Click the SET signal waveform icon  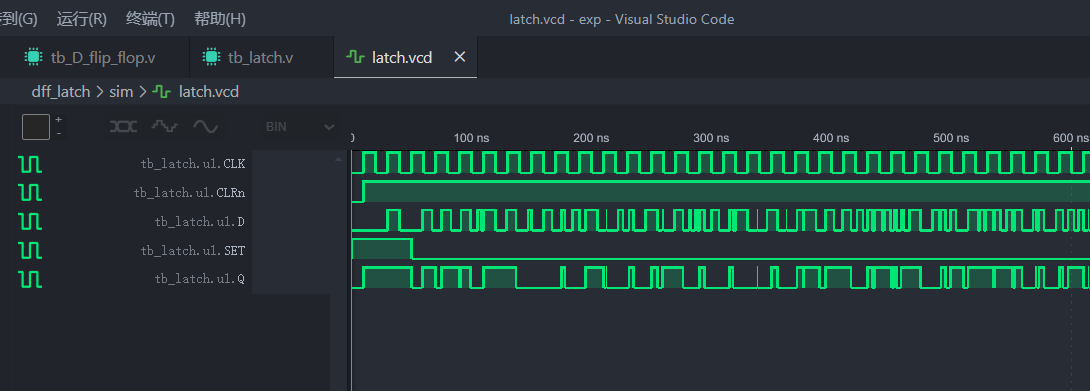[x=30, y=250]
